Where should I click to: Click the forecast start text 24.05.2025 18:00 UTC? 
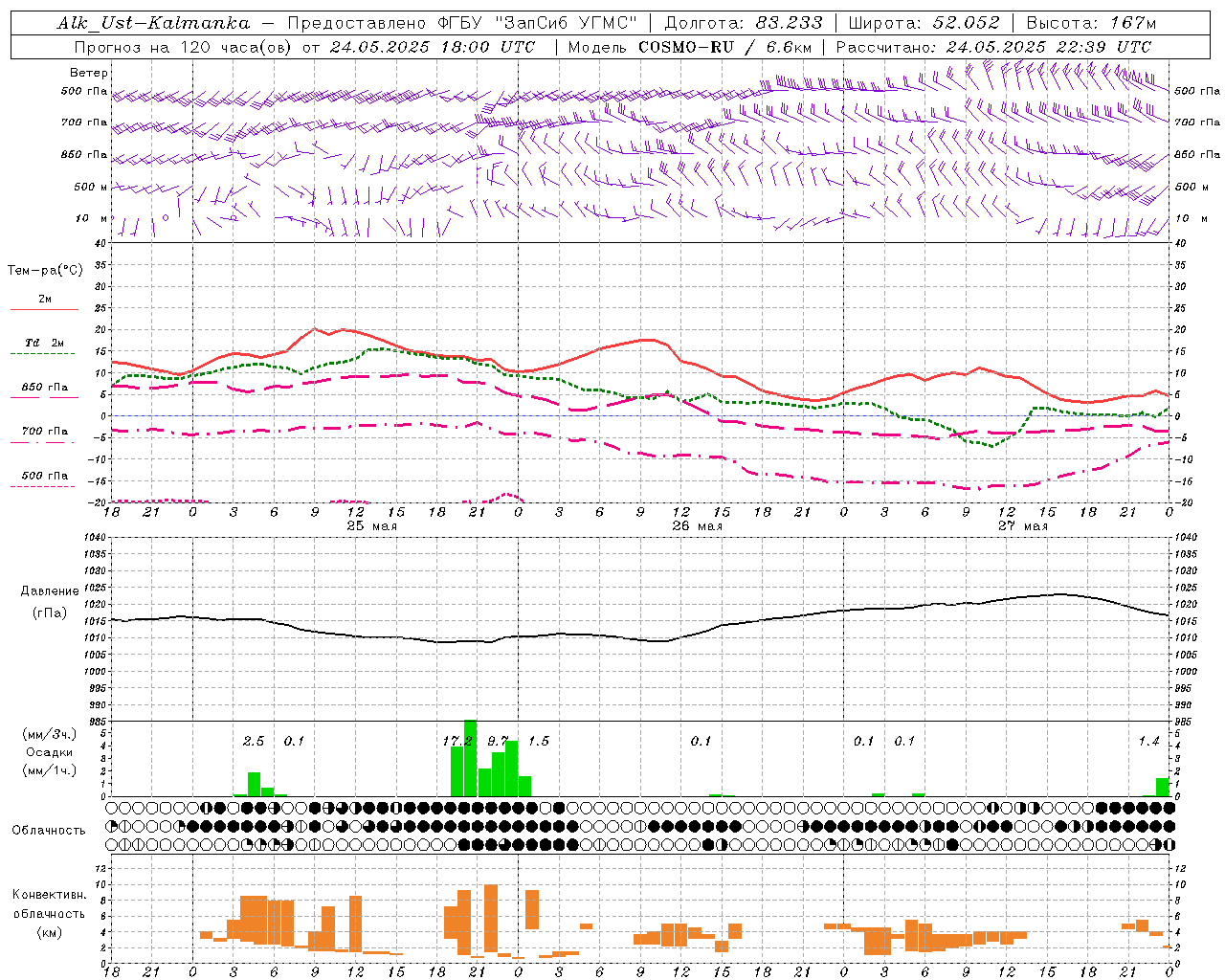[433, 47]
